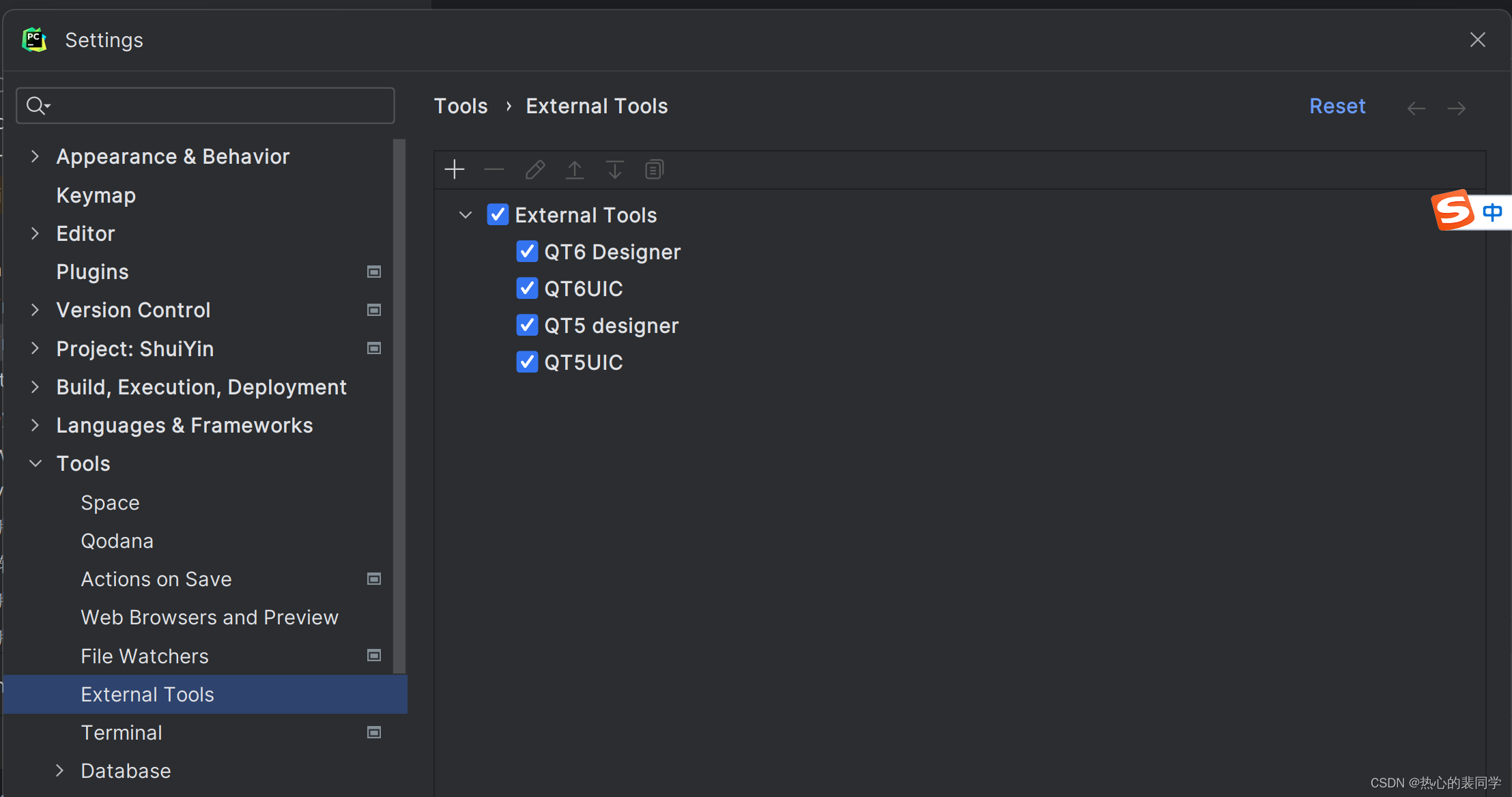The image size is (1512, 797).
Task: Click the export up-arrow toolbar icon
Action: [574, 169]
